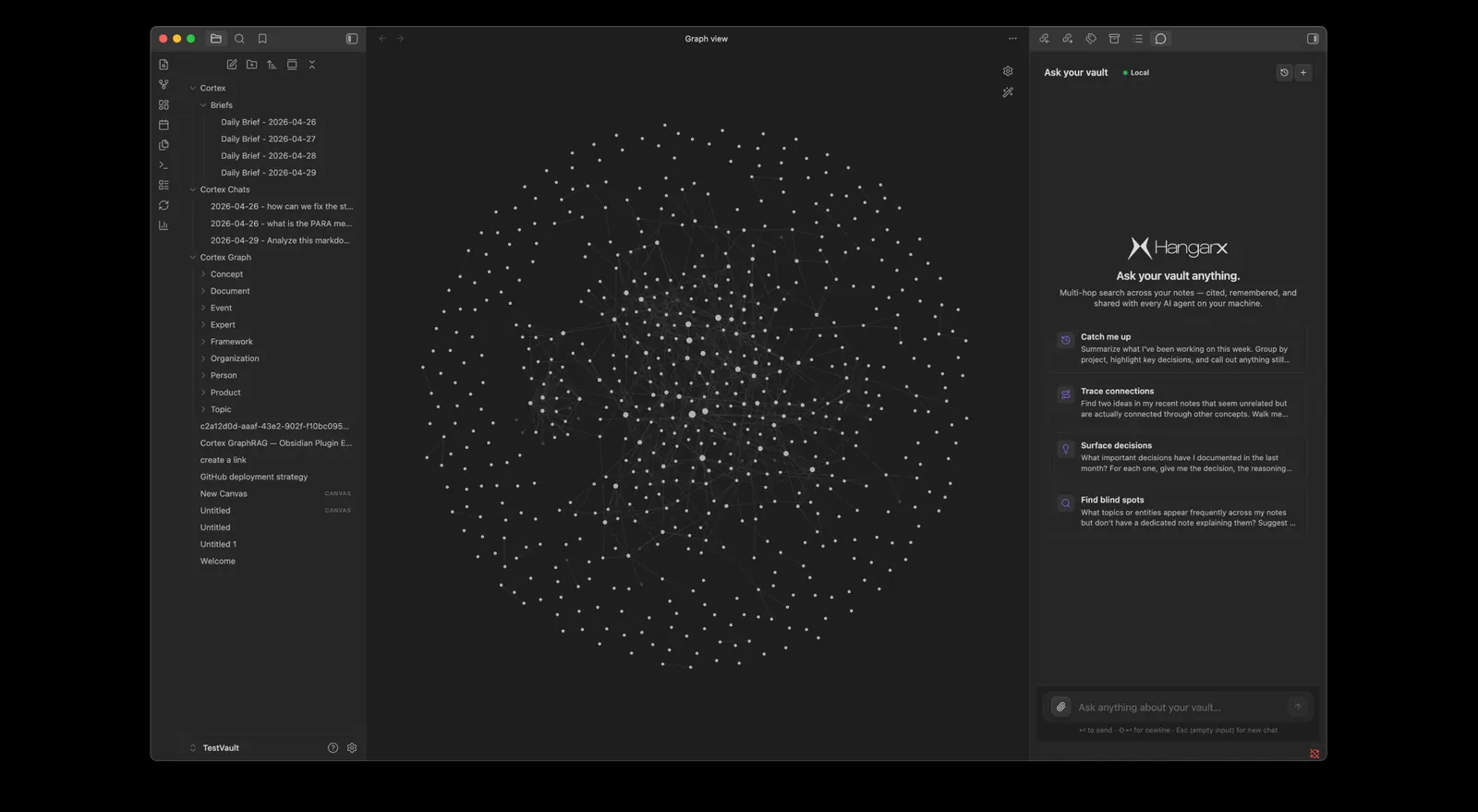Create a new folder
Viewport: 1478px width, 812px height.
point(251,65)
